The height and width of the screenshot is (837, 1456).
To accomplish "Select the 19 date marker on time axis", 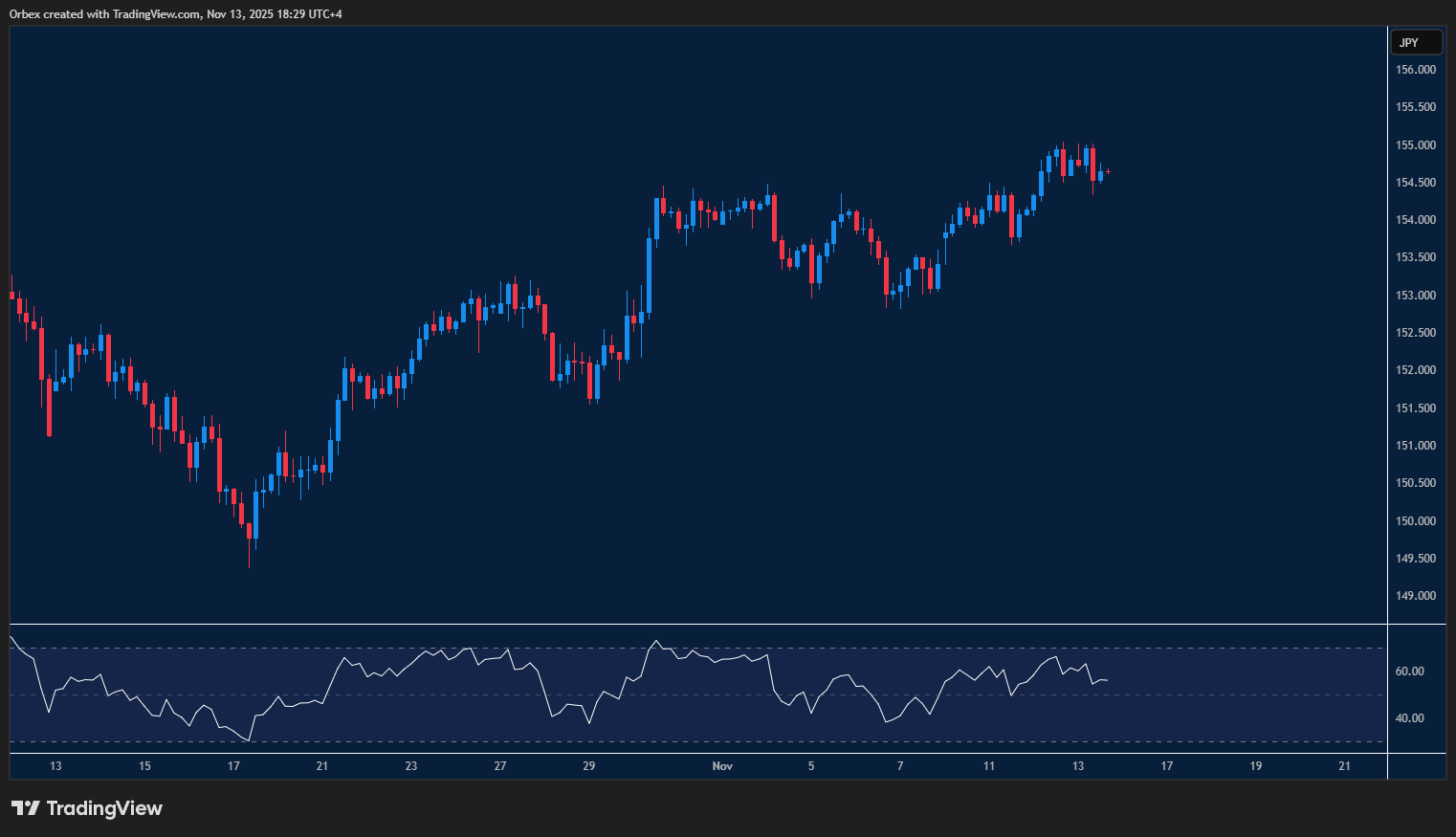I will tap(1256, 766).
